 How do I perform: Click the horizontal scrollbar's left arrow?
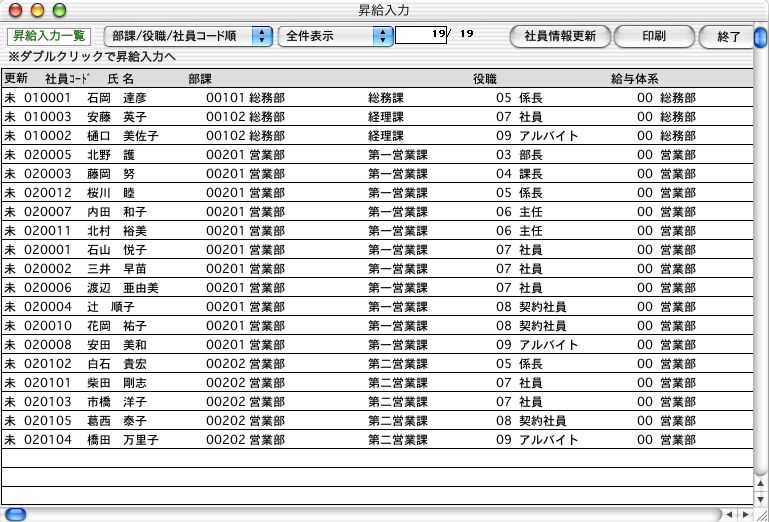pyautogui.click(x=729, y=514)
